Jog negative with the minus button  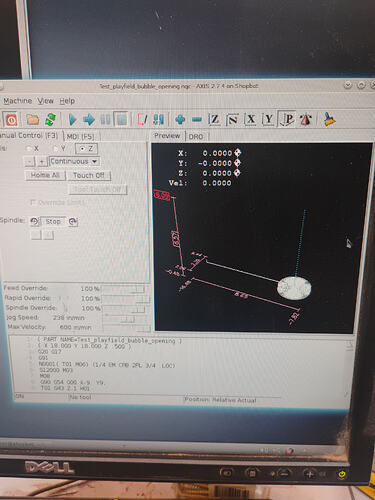point(30,162)
